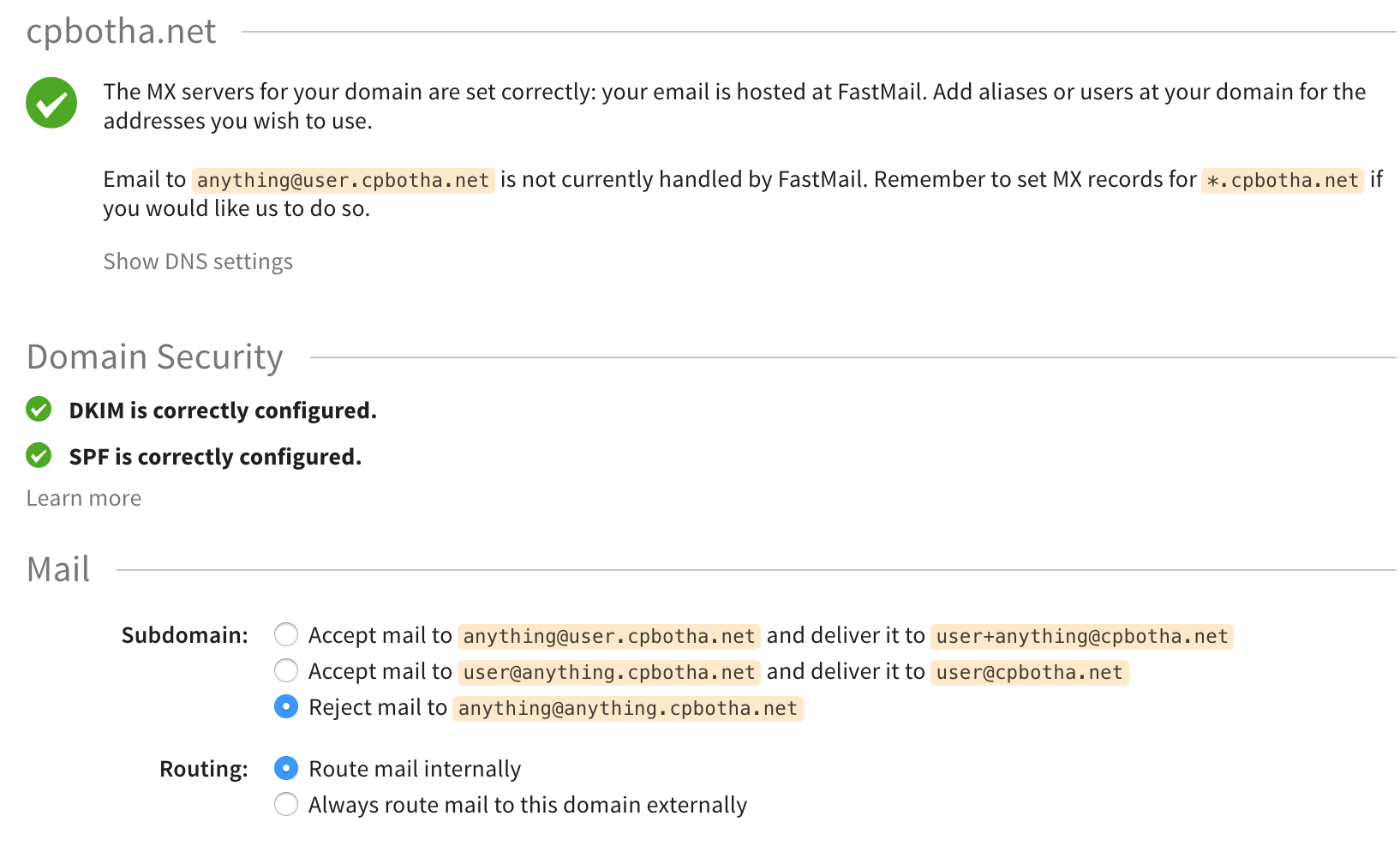This screenshot has height=852, width=1400.
Task: Click anything@user.cpbotha.net in the MX notice
Action: [343, 180]
